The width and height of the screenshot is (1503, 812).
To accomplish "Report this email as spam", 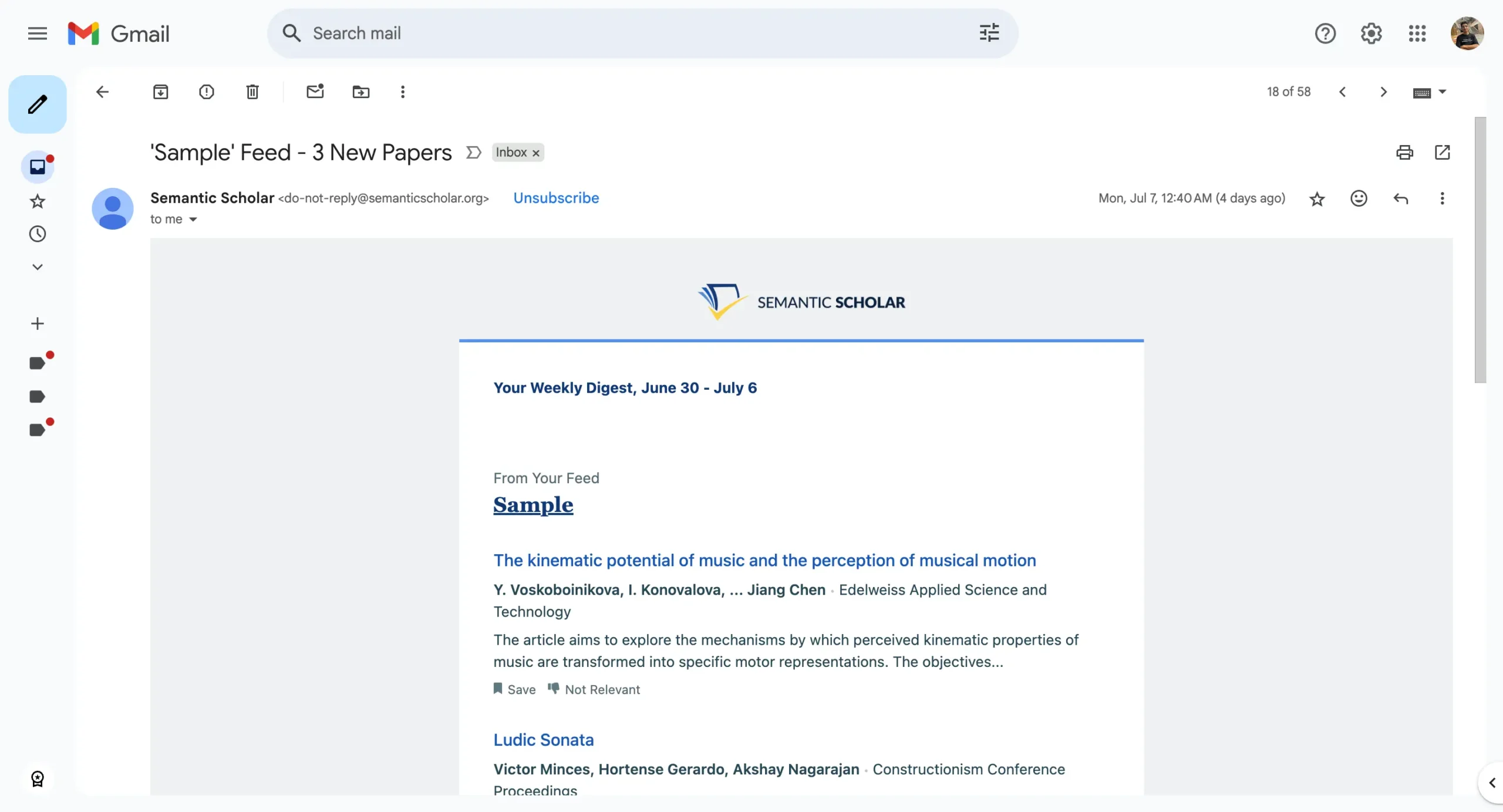I will 206,92.
